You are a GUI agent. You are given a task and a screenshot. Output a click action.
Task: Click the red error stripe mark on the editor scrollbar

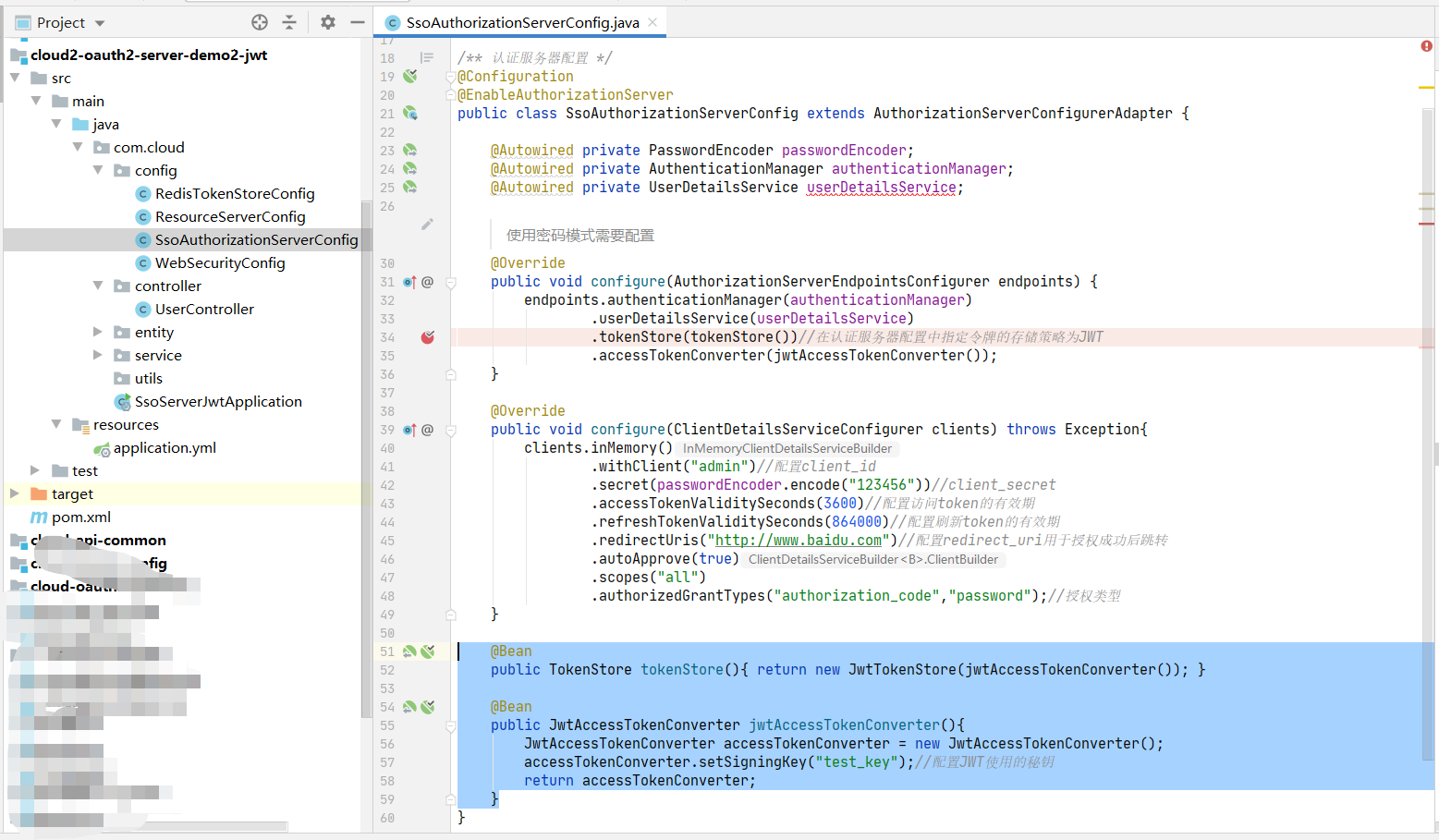[x=1426, y=224]
